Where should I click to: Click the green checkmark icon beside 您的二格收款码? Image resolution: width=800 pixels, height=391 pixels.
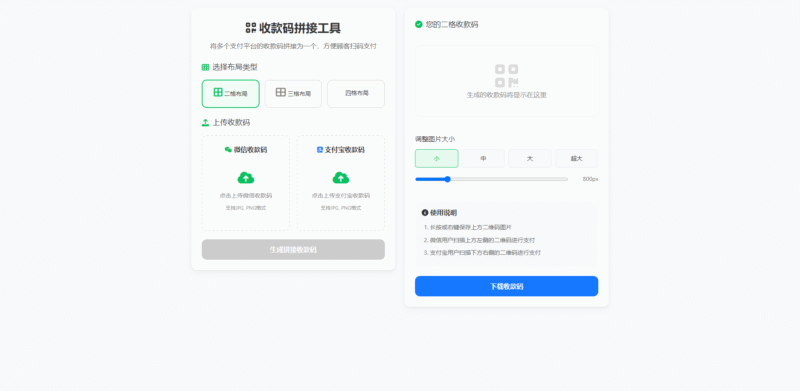pos(419,24)
